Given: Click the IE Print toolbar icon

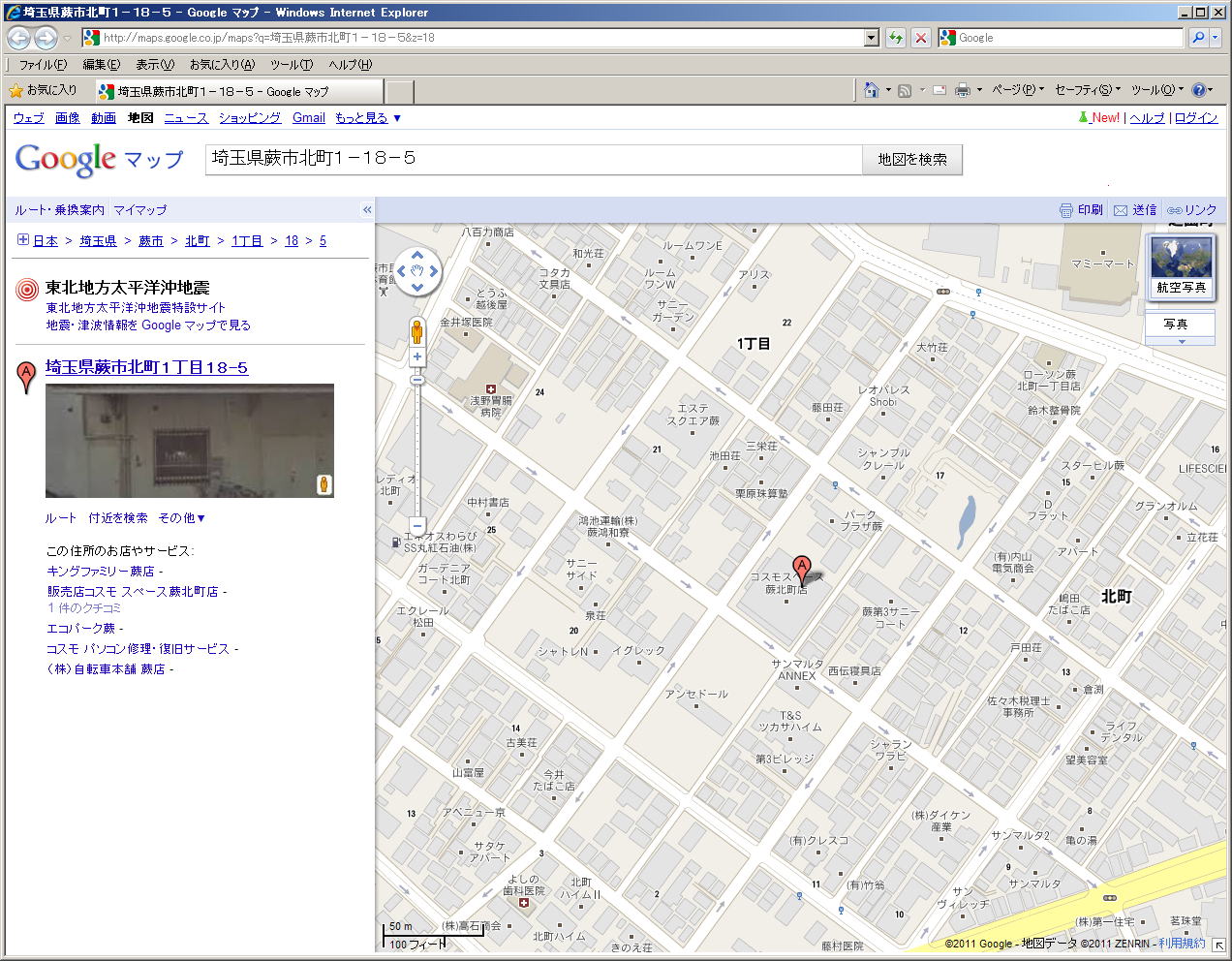Looking at the screenshot, I should 963,90.
